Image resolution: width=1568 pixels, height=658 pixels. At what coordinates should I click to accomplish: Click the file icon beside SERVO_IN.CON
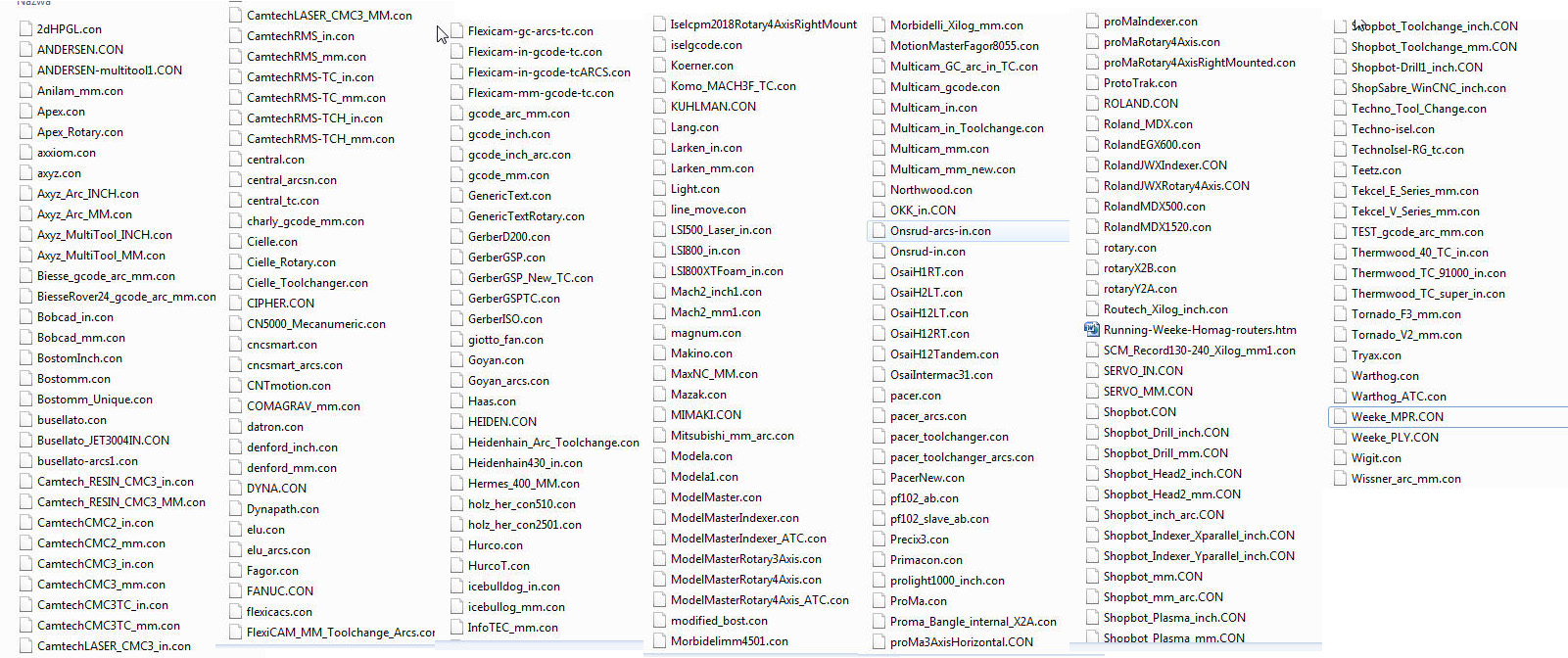(1093, 371)
